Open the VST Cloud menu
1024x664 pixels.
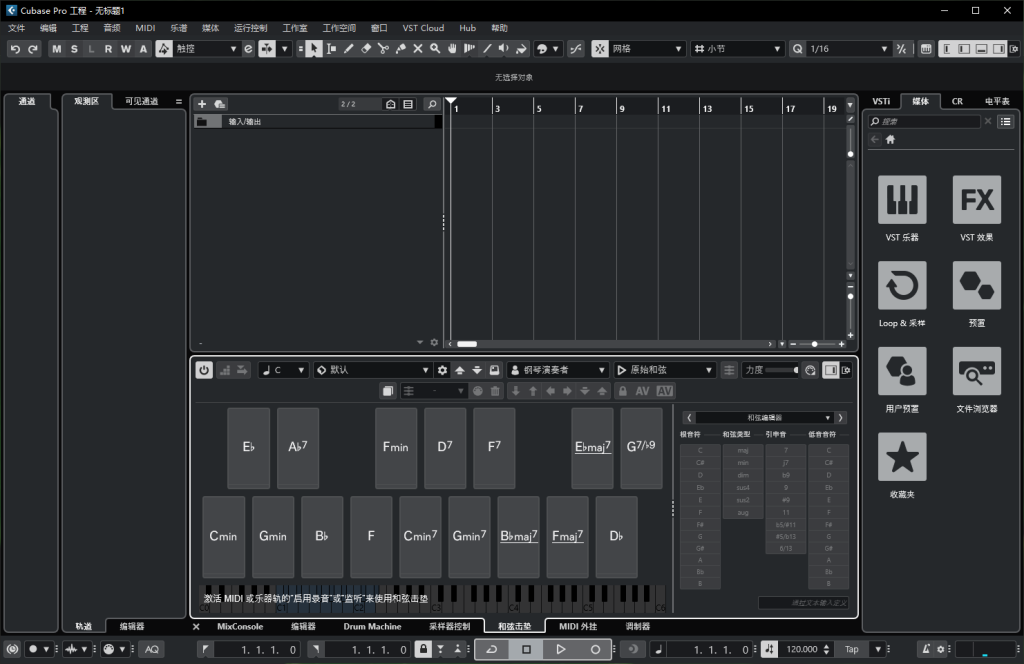[x=423, y=28]
